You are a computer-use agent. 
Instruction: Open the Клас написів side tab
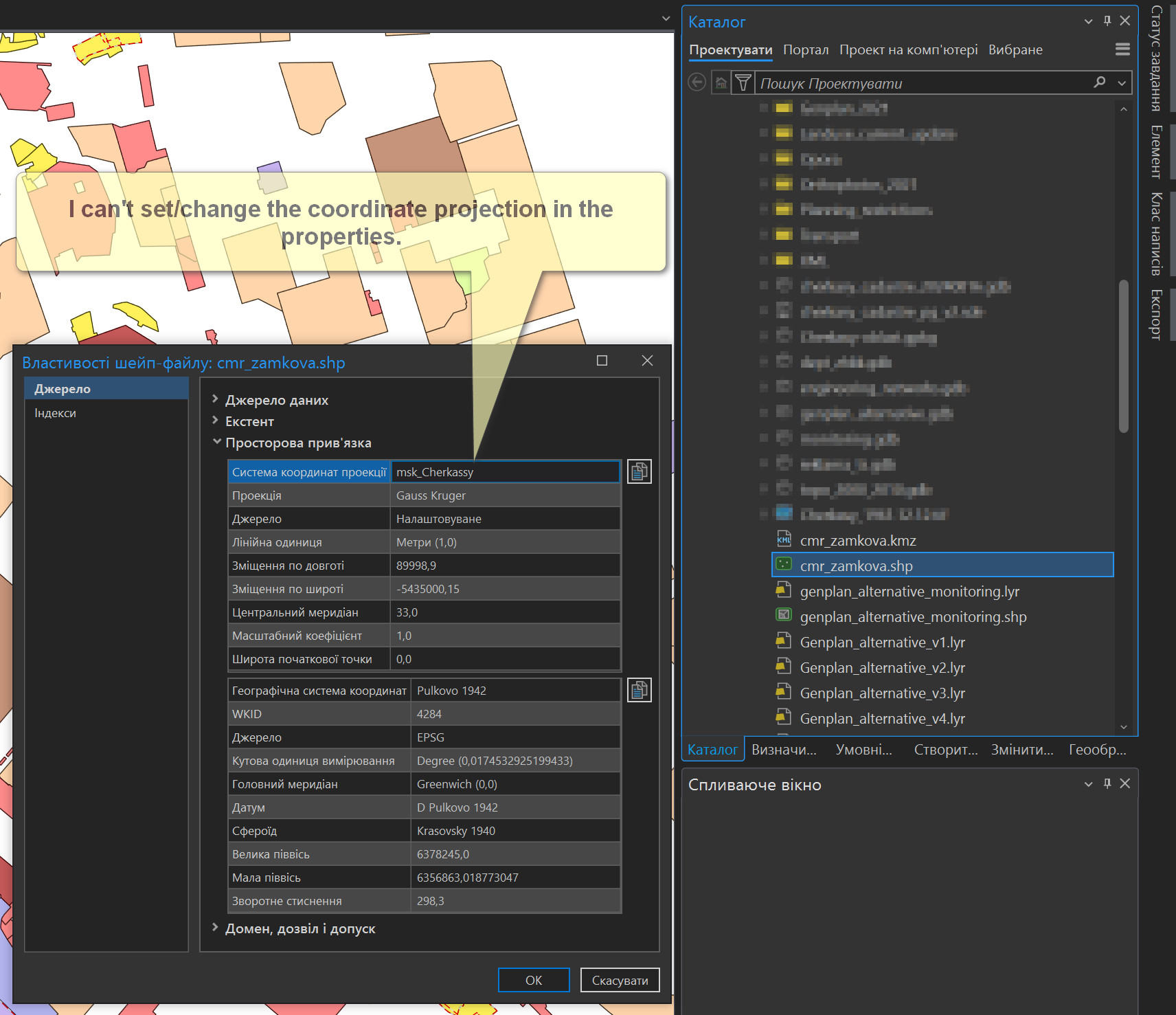pyautogui.click(x=1157, y=234)
